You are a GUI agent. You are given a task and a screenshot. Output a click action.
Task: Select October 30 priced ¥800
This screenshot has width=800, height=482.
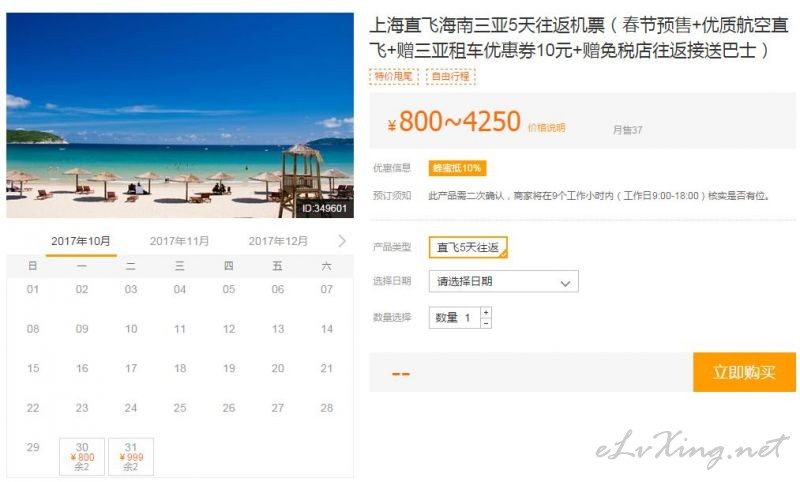(x=82, y=456)
